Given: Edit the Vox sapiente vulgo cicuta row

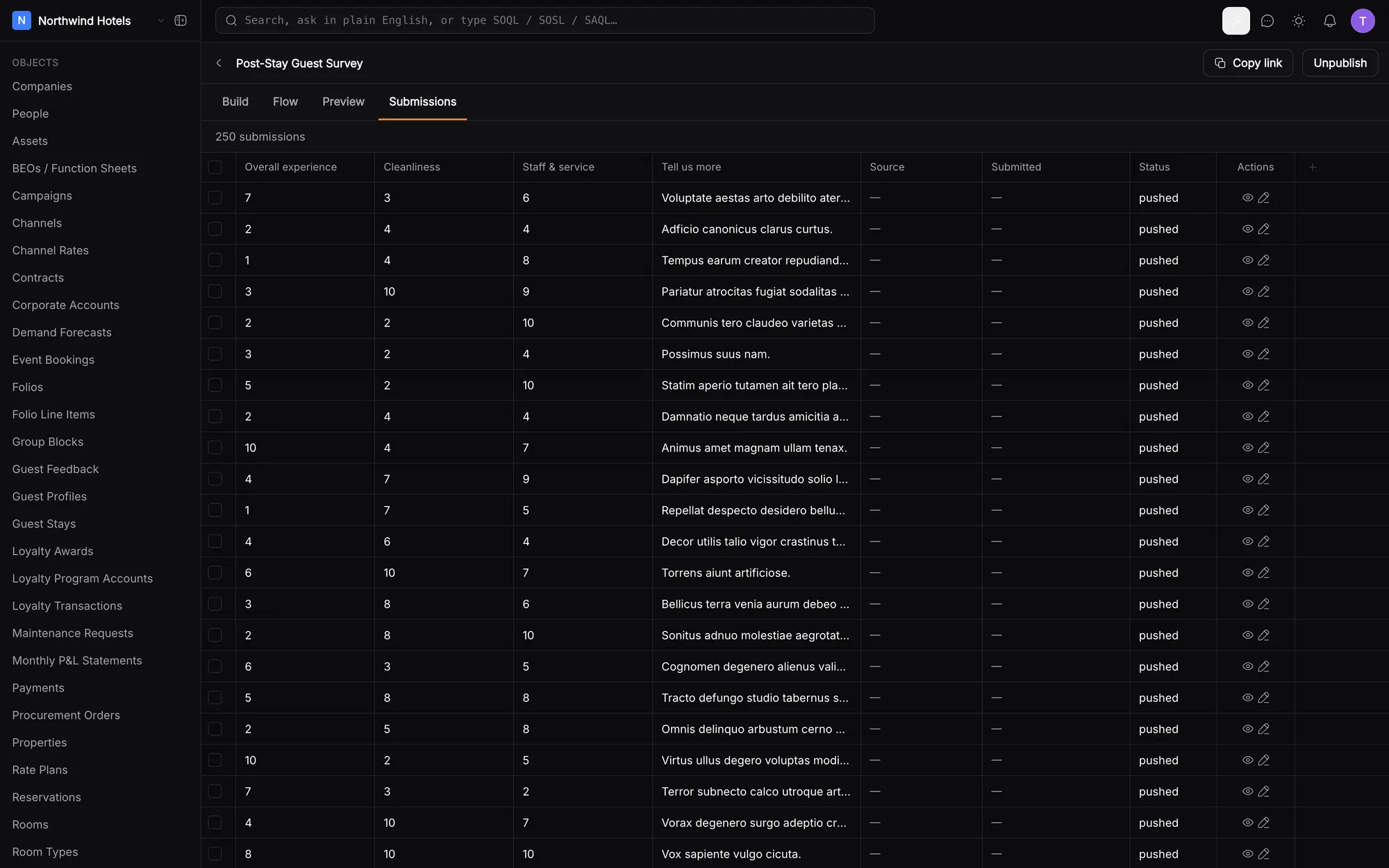Looking at the screenshot, I should (x=1264, y=854).
